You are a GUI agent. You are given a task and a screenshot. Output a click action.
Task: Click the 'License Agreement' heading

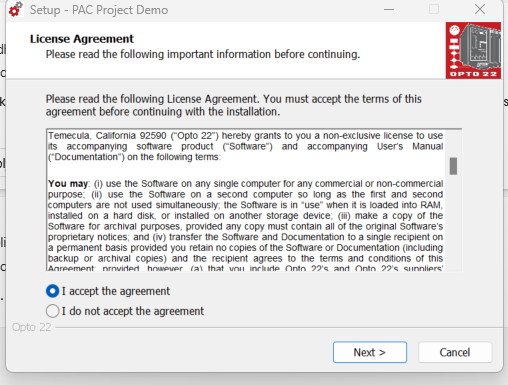point(82,39)
